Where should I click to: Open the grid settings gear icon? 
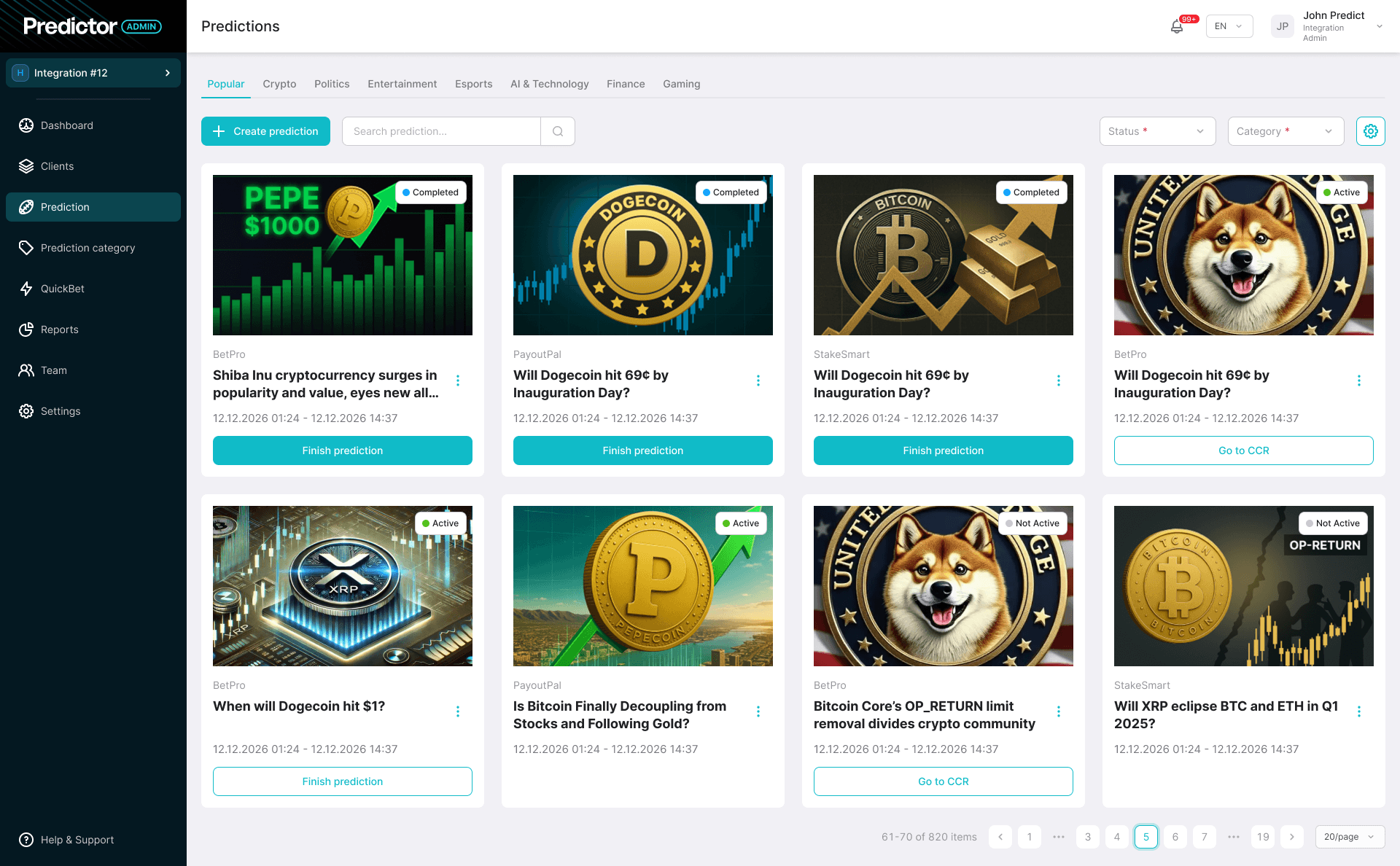(x=1371, y=131)
